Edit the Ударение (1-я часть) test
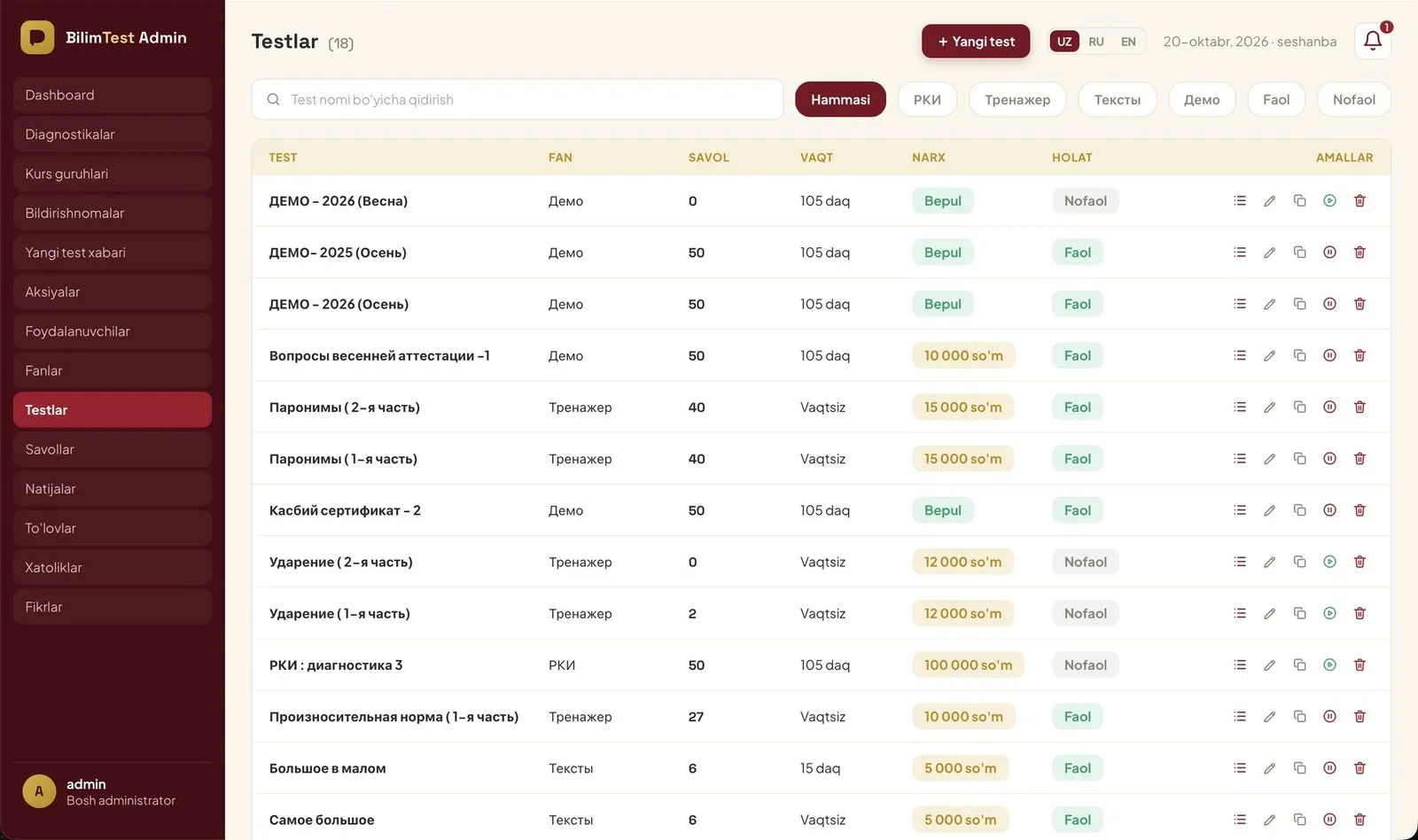Screen dimensions: 1418x840 (1269, 613)
